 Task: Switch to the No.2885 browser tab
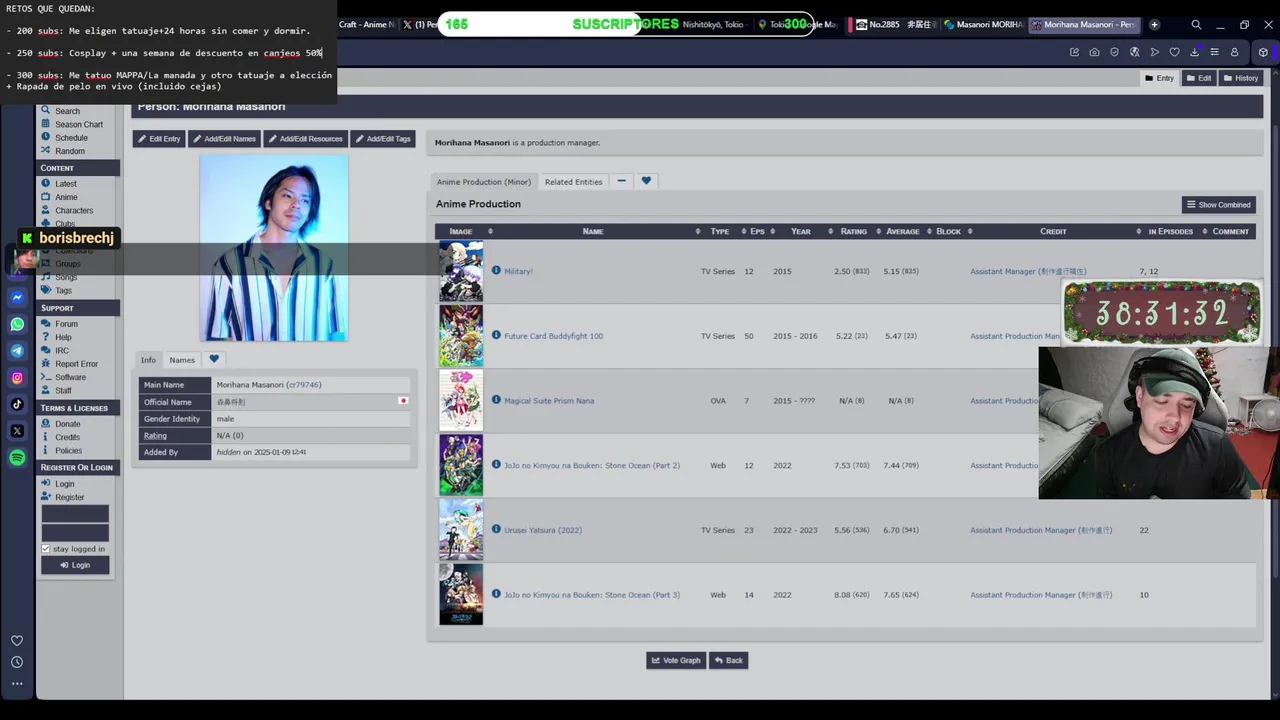click(x=895, y=25)
